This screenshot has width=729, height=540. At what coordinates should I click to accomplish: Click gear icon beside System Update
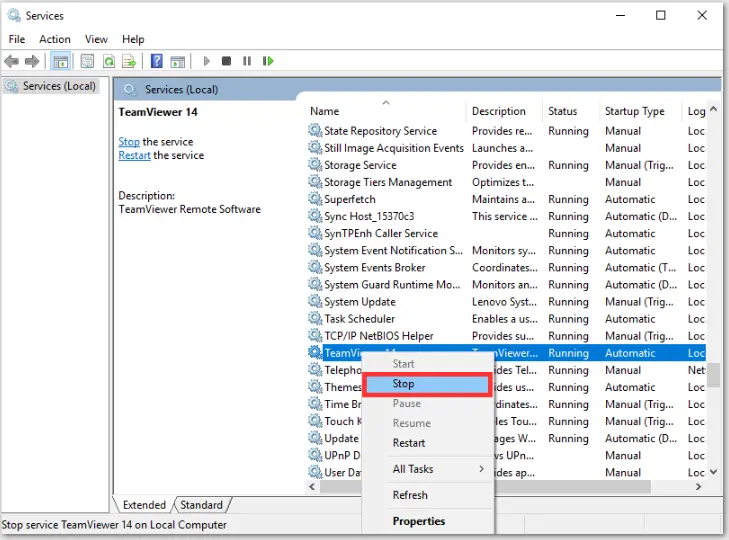[315, 301]
